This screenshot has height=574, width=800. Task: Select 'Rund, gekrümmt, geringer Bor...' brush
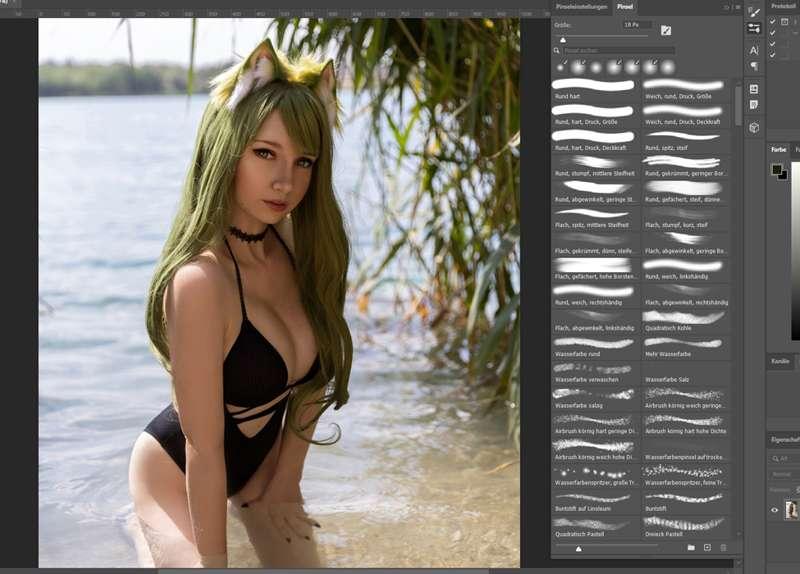(x=685, y=166)
